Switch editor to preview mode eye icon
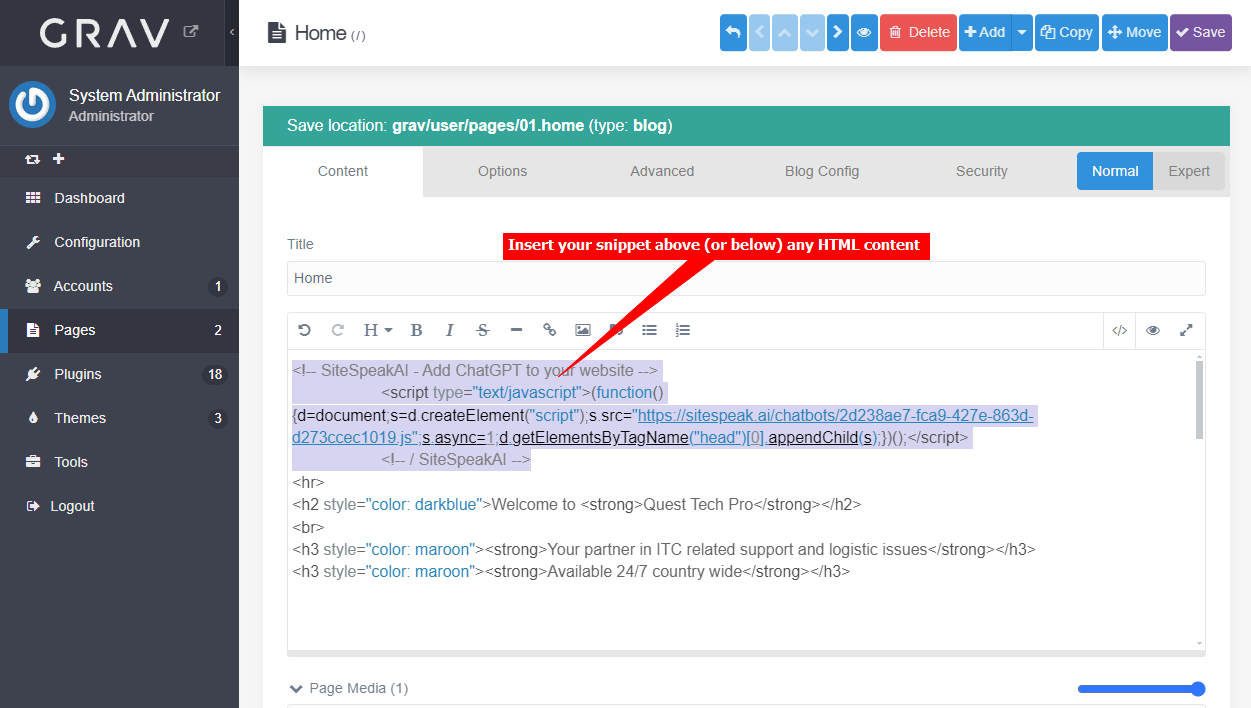Screen dimensions: 1251x708 pyautogui.click(x=1153, y=330)
